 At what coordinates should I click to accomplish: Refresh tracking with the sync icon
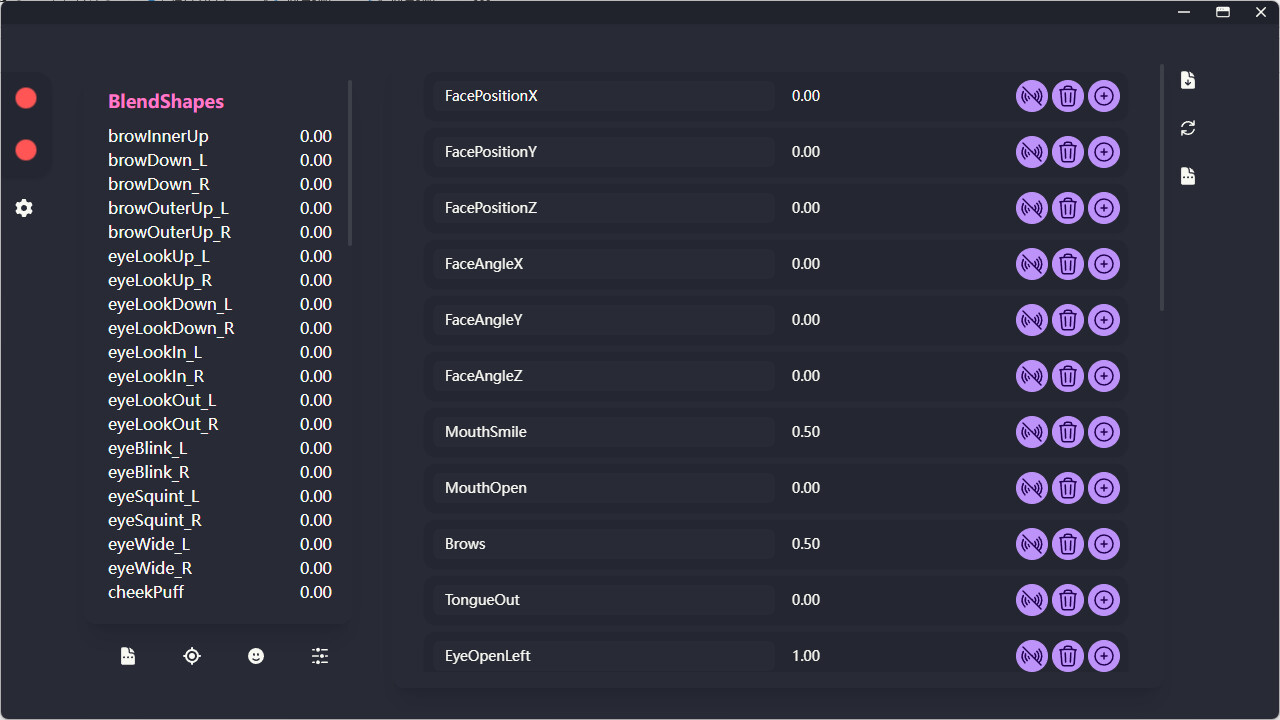tap(1187, 128)
